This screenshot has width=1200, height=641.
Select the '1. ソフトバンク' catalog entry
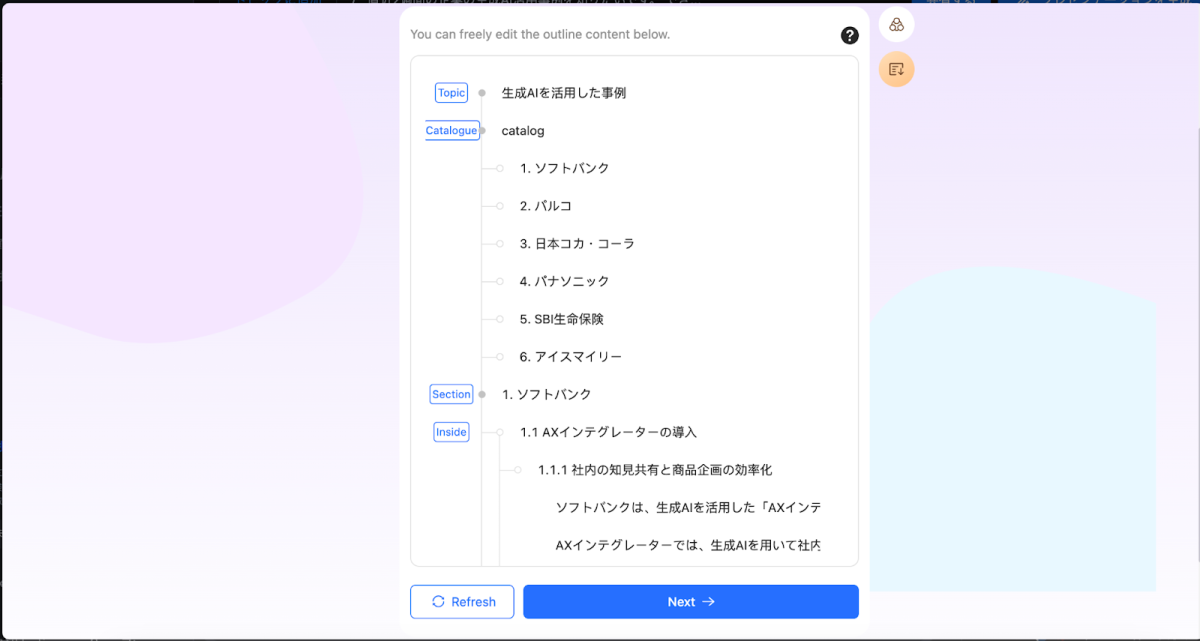tap(564, 168)
